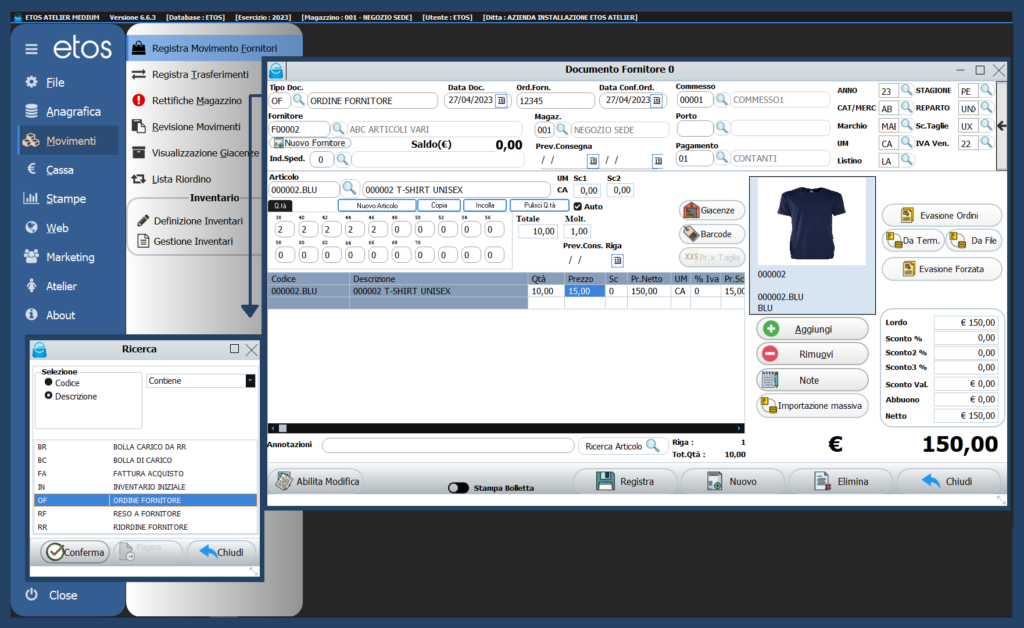Select Descrizione radio button in Ricerca
Screen dimensions: 1024x628
[x=48, y=396]
